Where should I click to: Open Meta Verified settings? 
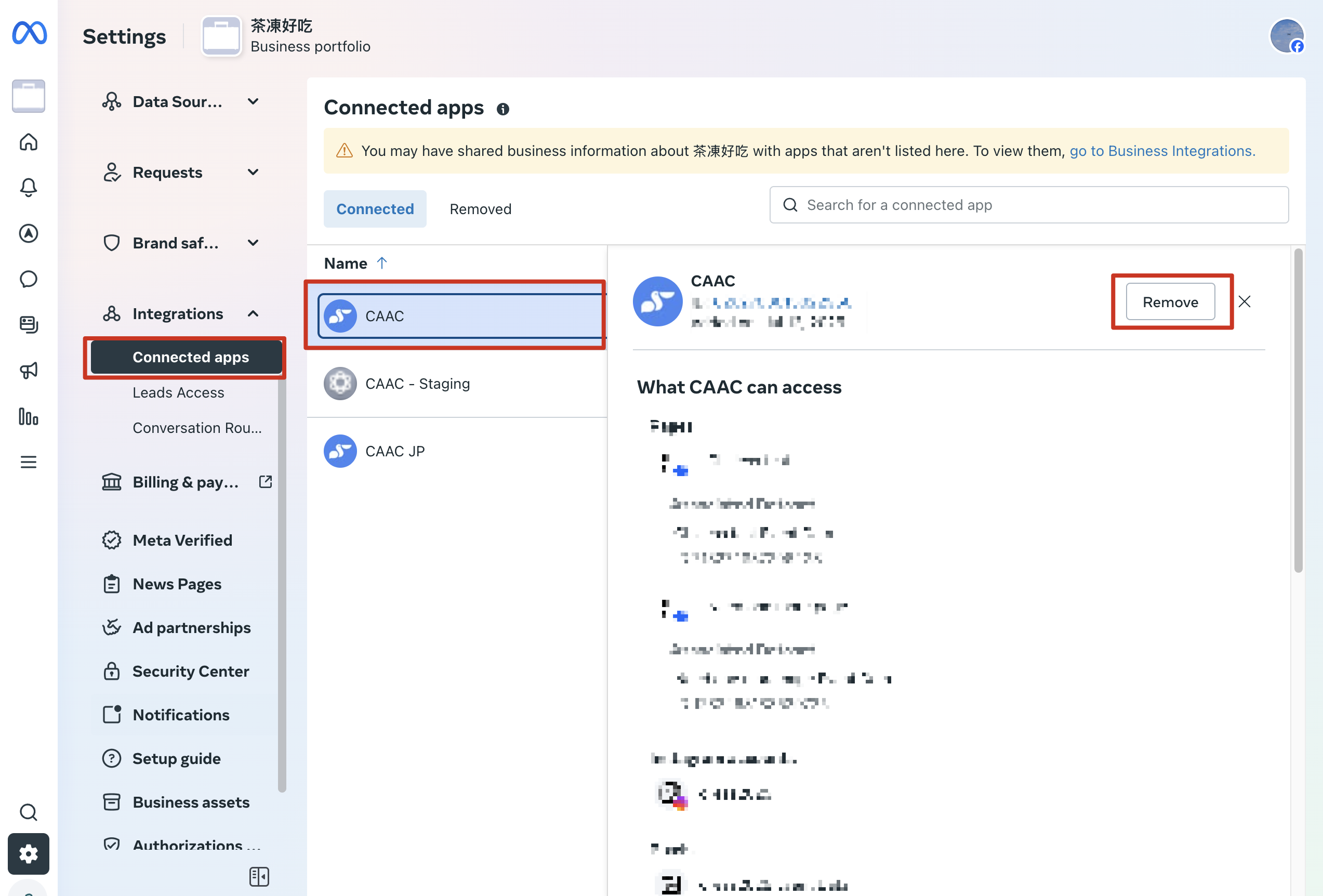click(182, 540)
